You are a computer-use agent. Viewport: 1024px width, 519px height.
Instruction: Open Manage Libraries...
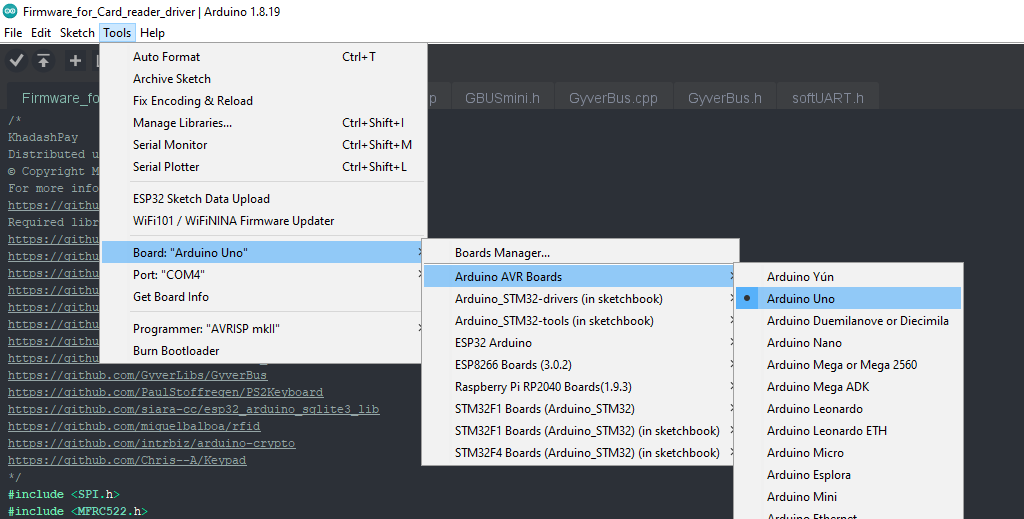click(x=264, y=123)
